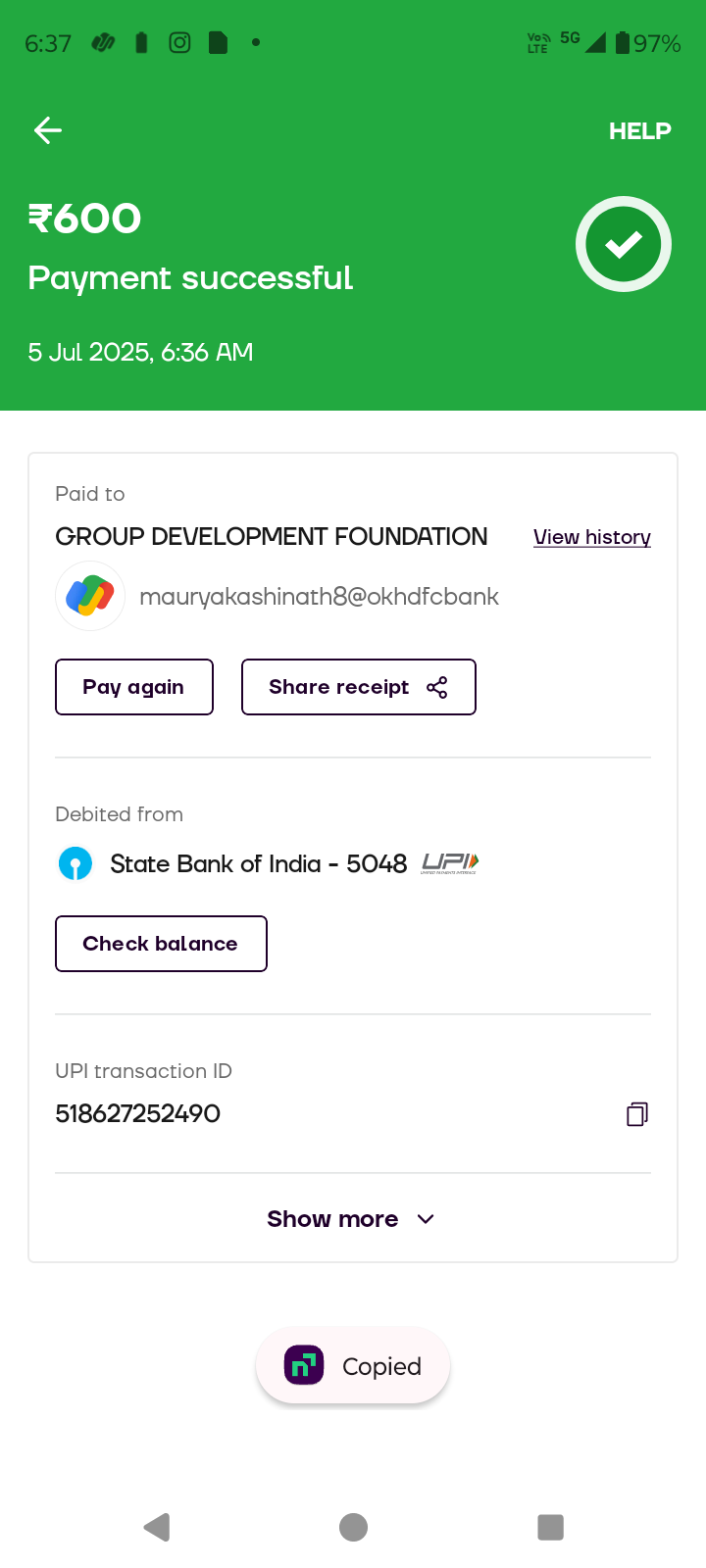Tap the Copied toast notification
Image resolution: width=706 pixels, height=1568 pixels.
pos(353,1366)
